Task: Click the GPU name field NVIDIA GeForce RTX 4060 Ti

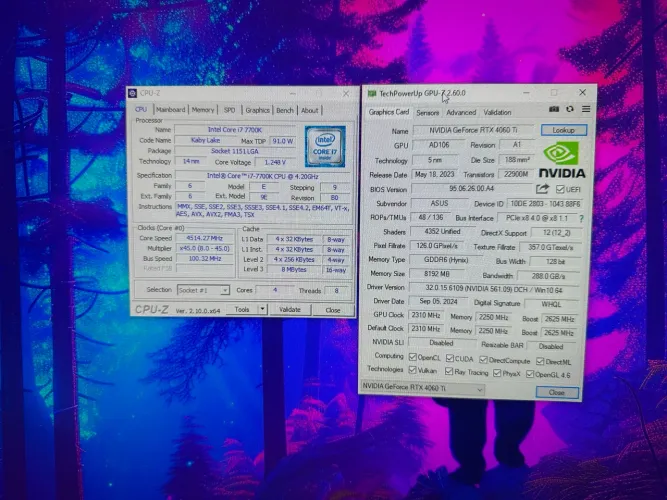Action: coord(473,130)
